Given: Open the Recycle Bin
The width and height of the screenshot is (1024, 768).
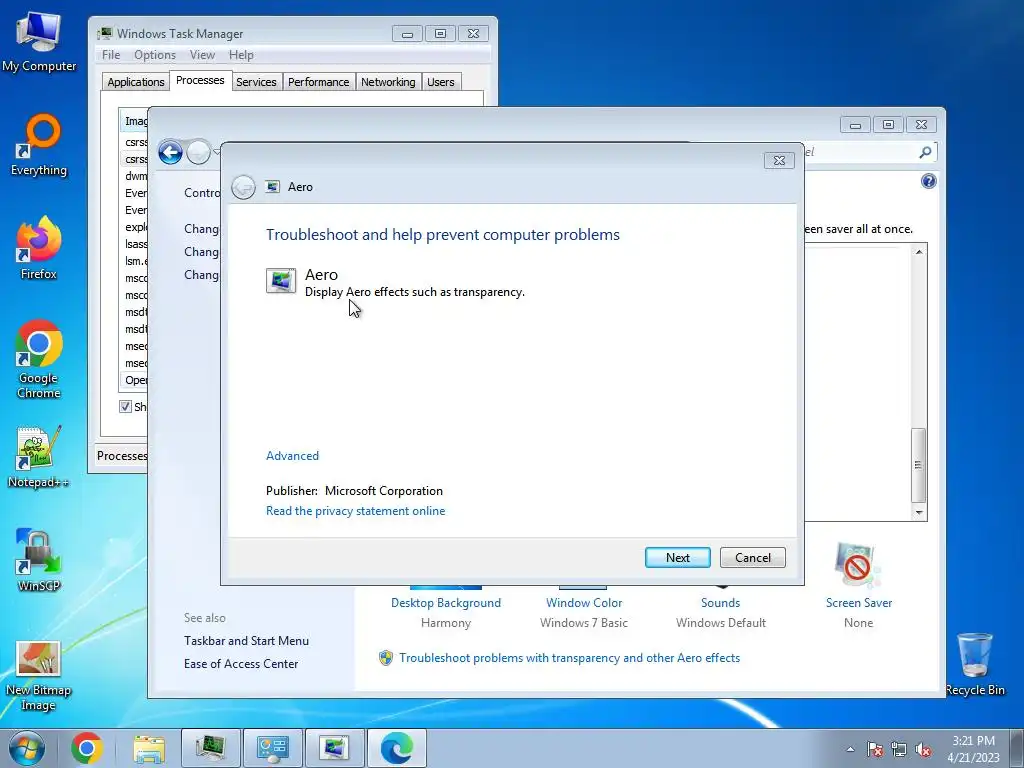Looking at the screenshot, I should (x=975, y=664).
